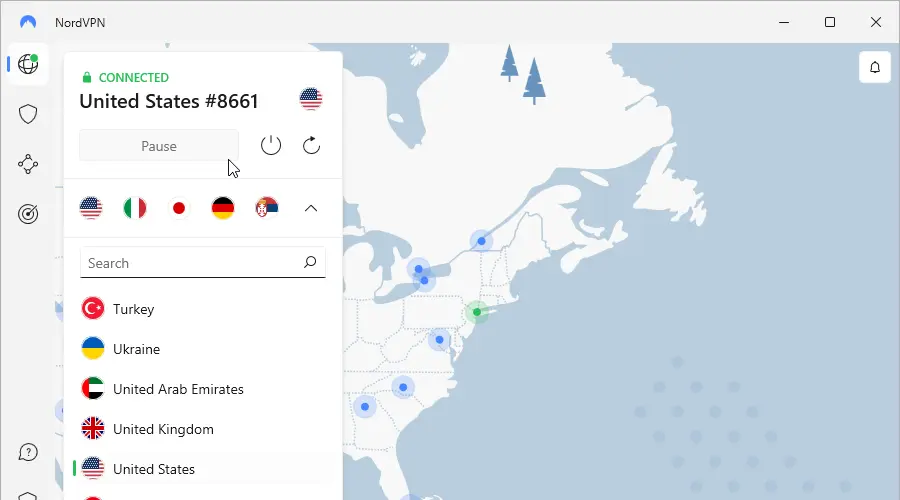Image resolution: width=900 pixels, height=500 pixels.
Task: Connect to United Arab Emirates
Action: [x=203, y=389]
